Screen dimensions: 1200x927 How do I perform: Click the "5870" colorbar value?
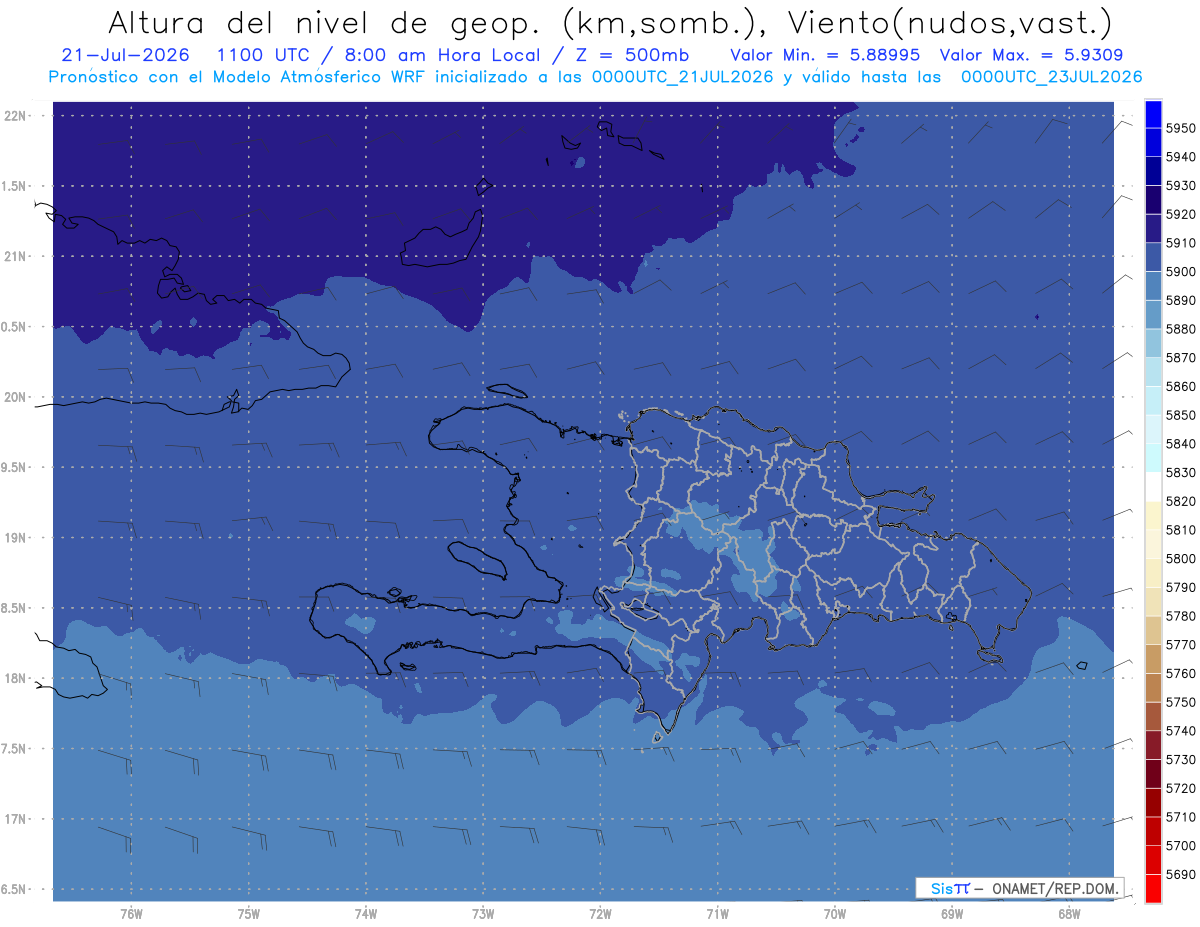[1180, 358]
